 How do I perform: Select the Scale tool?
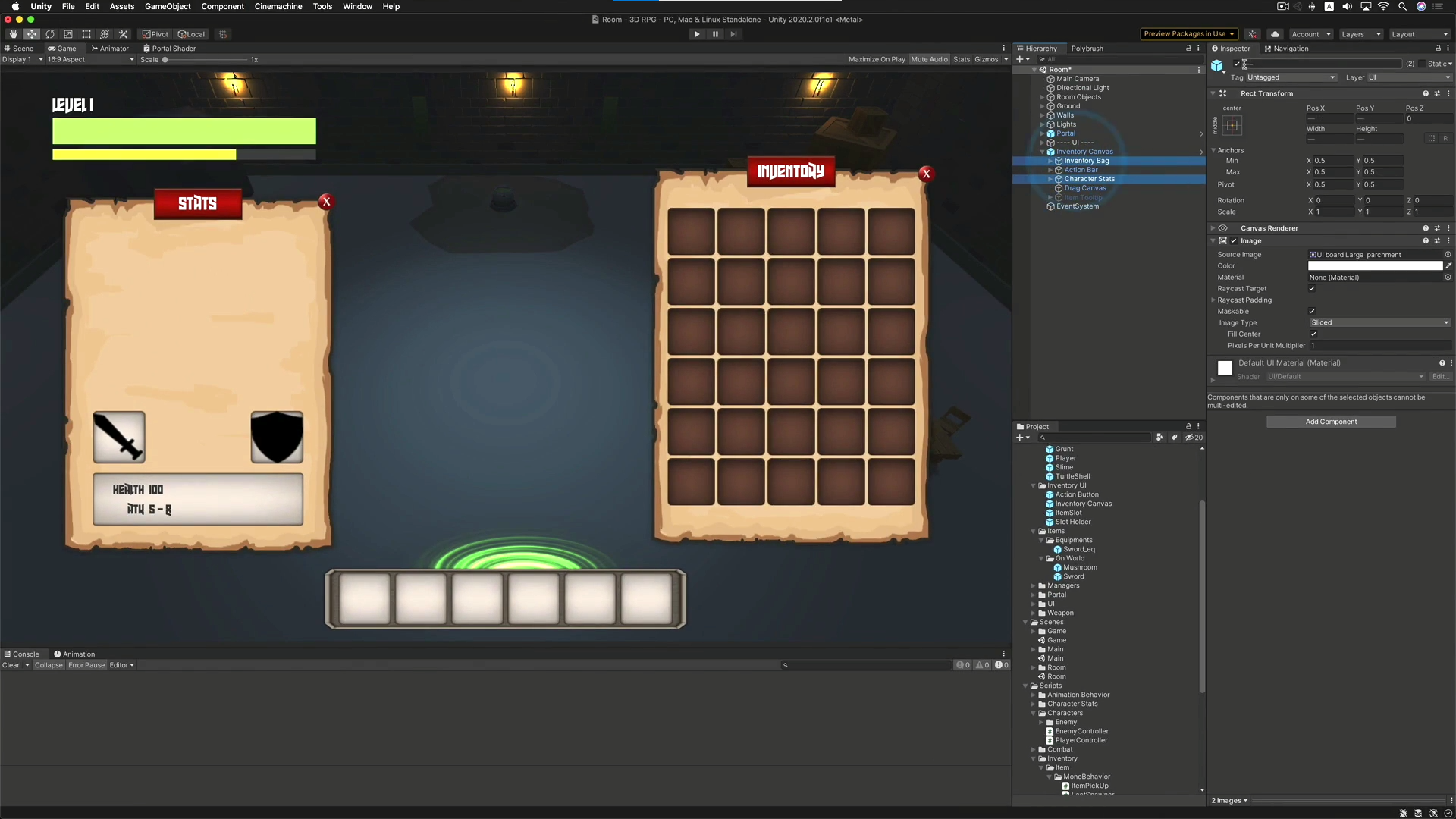click(68, 34)
